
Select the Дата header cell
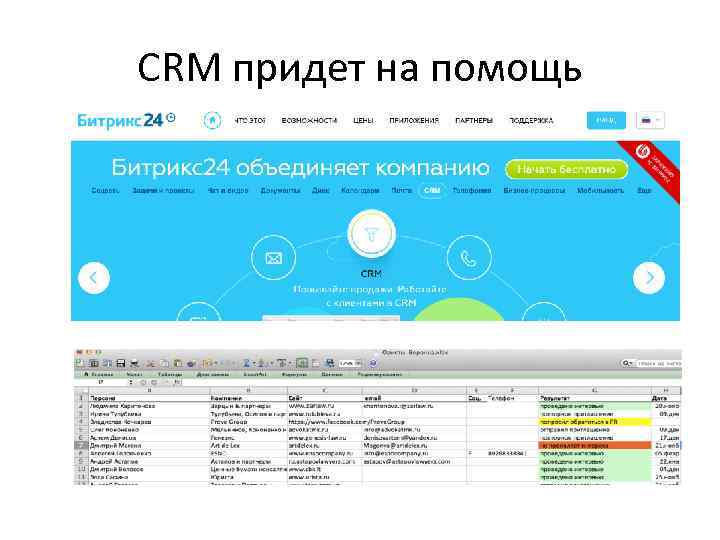pos(666,398)
